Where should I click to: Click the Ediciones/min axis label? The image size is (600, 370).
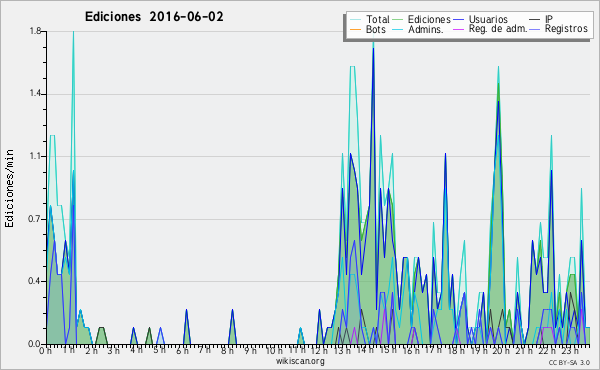[9, 188]
